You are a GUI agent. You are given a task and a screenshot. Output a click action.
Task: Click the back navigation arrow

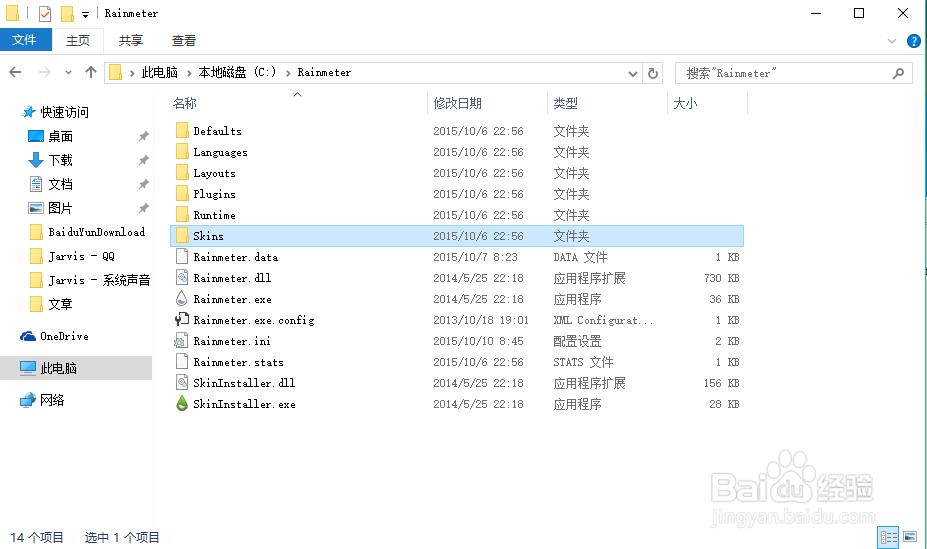(15, 72)
